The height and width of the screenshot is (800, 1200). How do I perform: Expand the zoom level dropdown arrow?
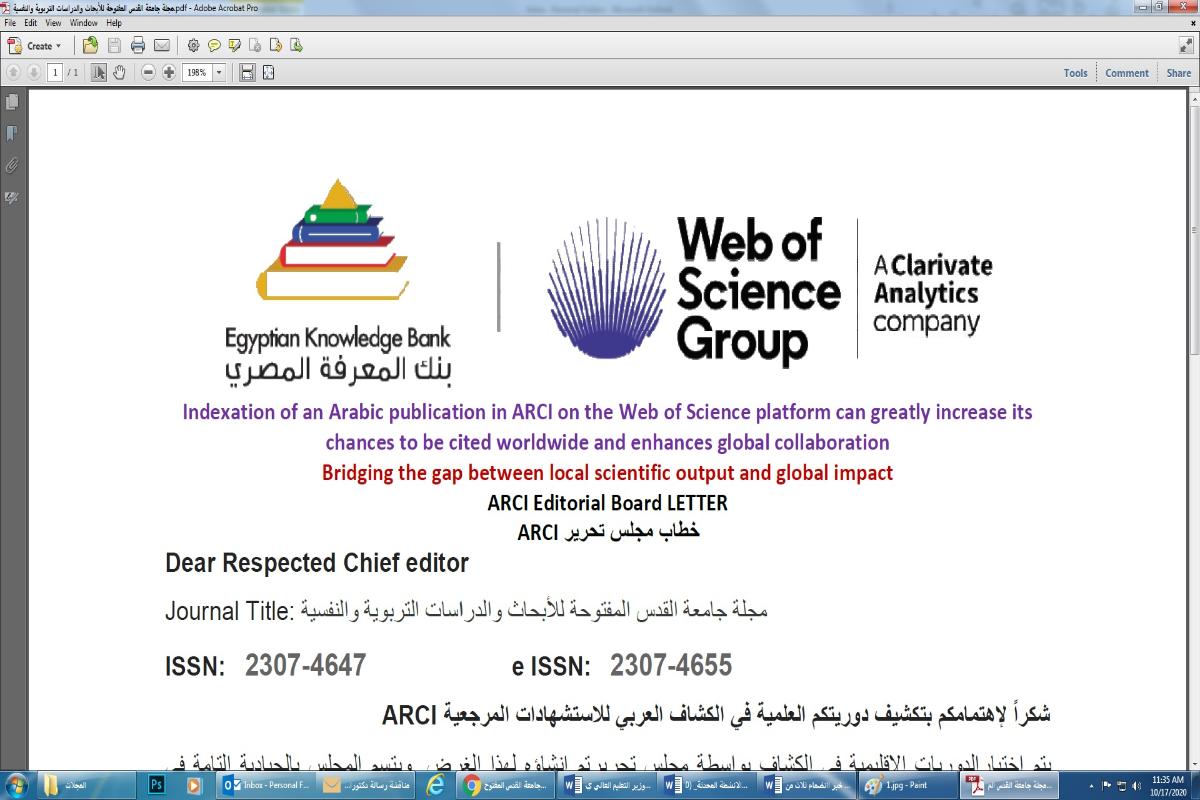pyautogui.click(x=219, y=73)
